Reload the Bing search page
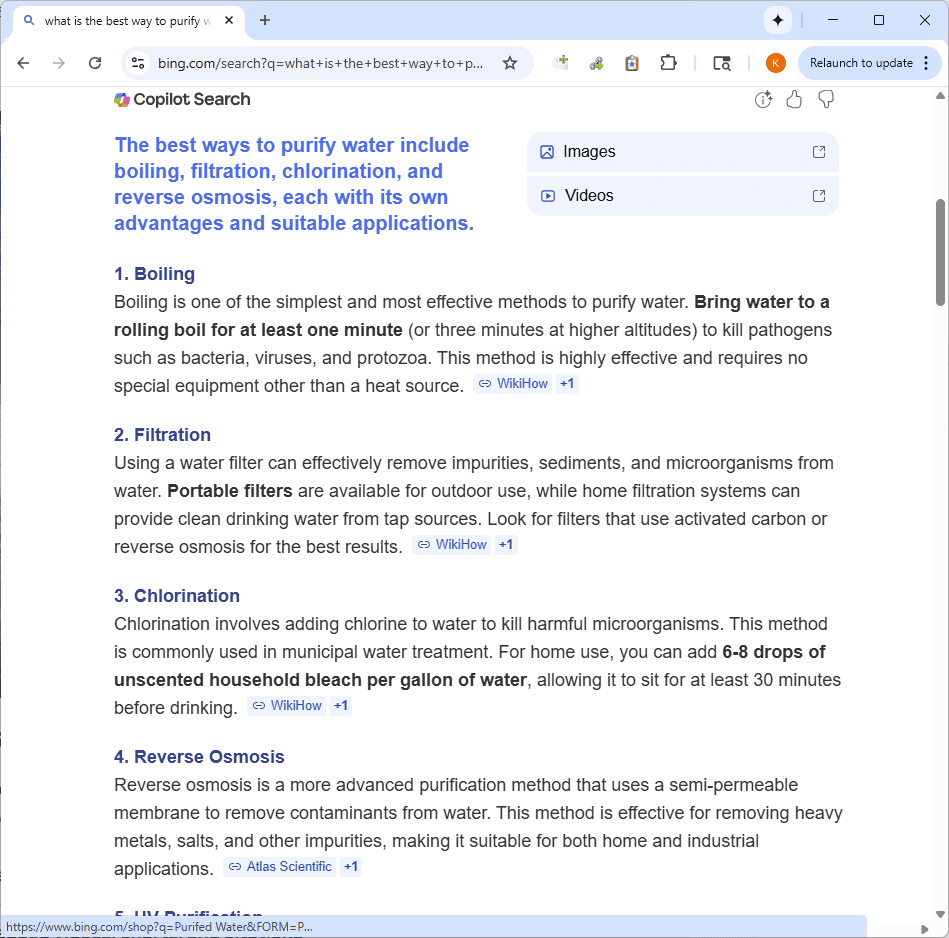Image resolution: width=949 pixels, height=938 pixels. [95, 63]
